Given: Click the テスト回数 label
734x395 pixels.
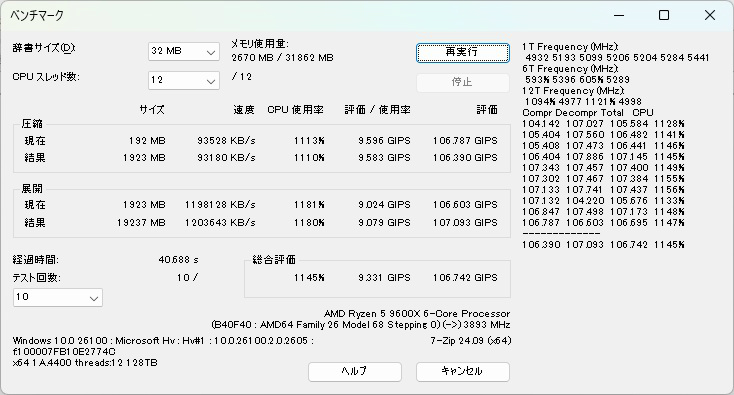Looking at the screenshot, I should click(37, 278).
